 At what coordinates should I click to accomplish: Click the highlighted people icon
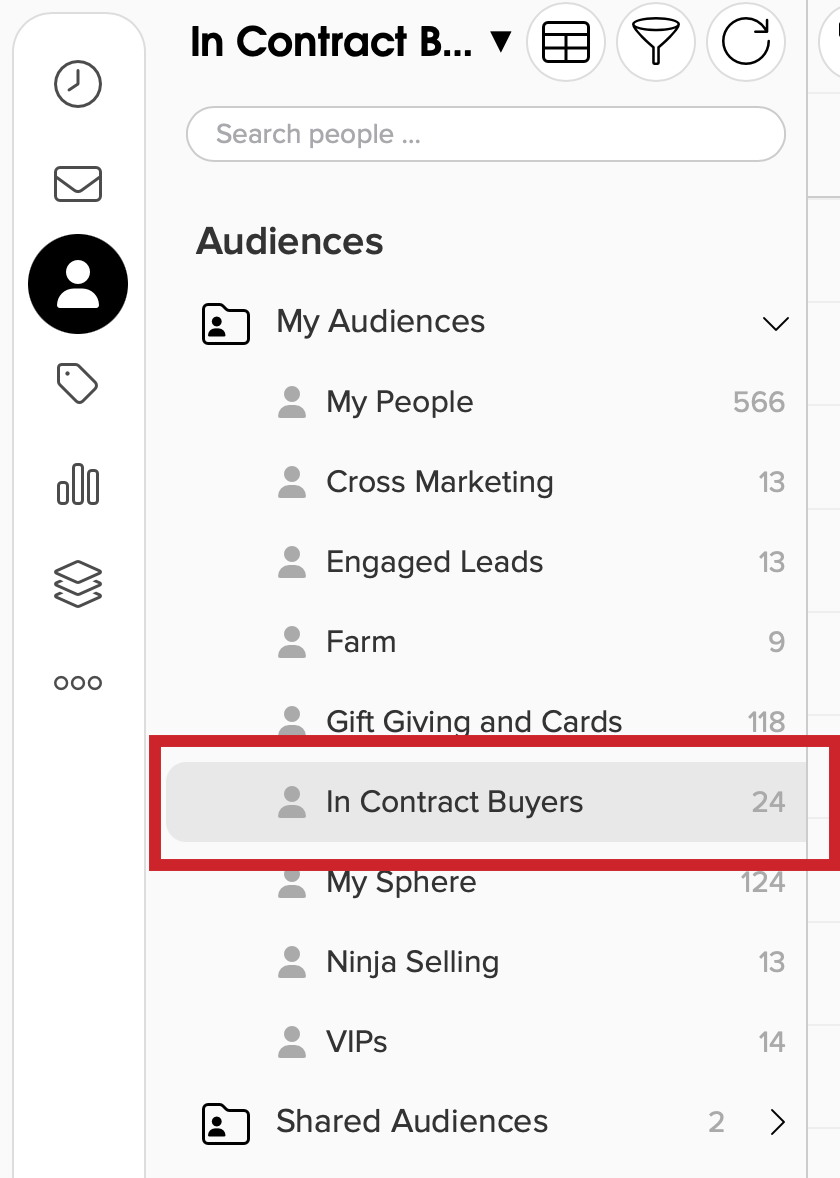(78, 283)
